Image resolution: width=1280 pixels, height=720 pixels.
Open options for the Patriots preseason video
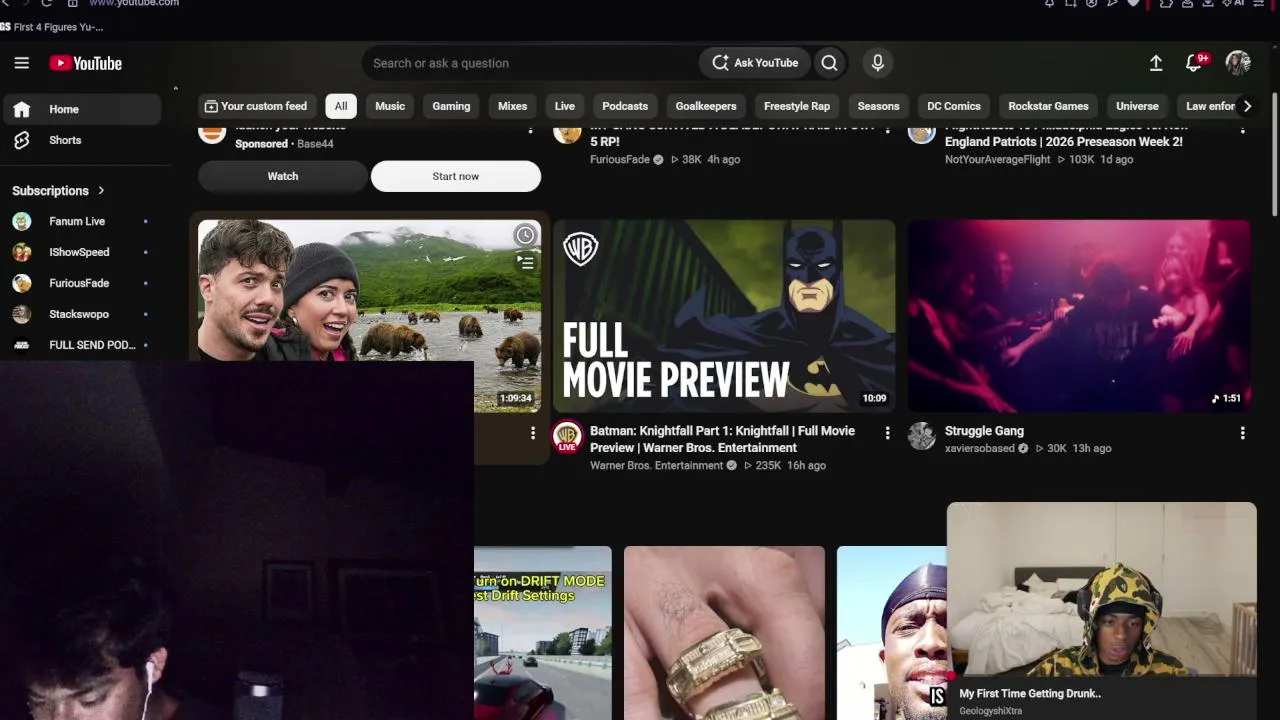1242,129
